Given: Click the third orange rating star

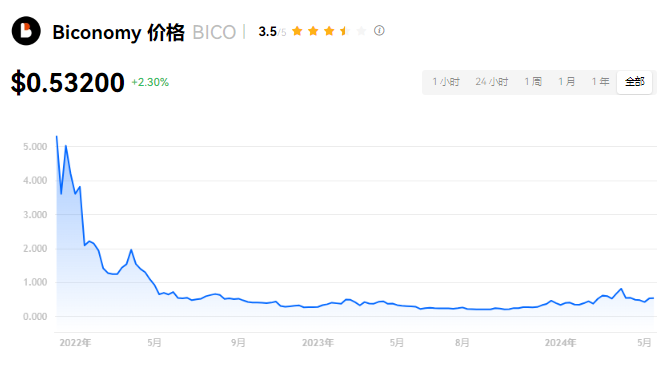Looking at the screenshot, I should (329, 31).
